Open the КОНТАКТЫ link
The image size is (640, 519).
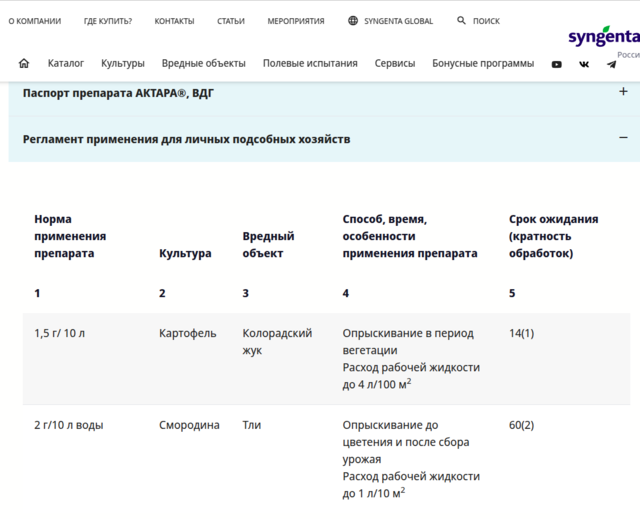174,21
